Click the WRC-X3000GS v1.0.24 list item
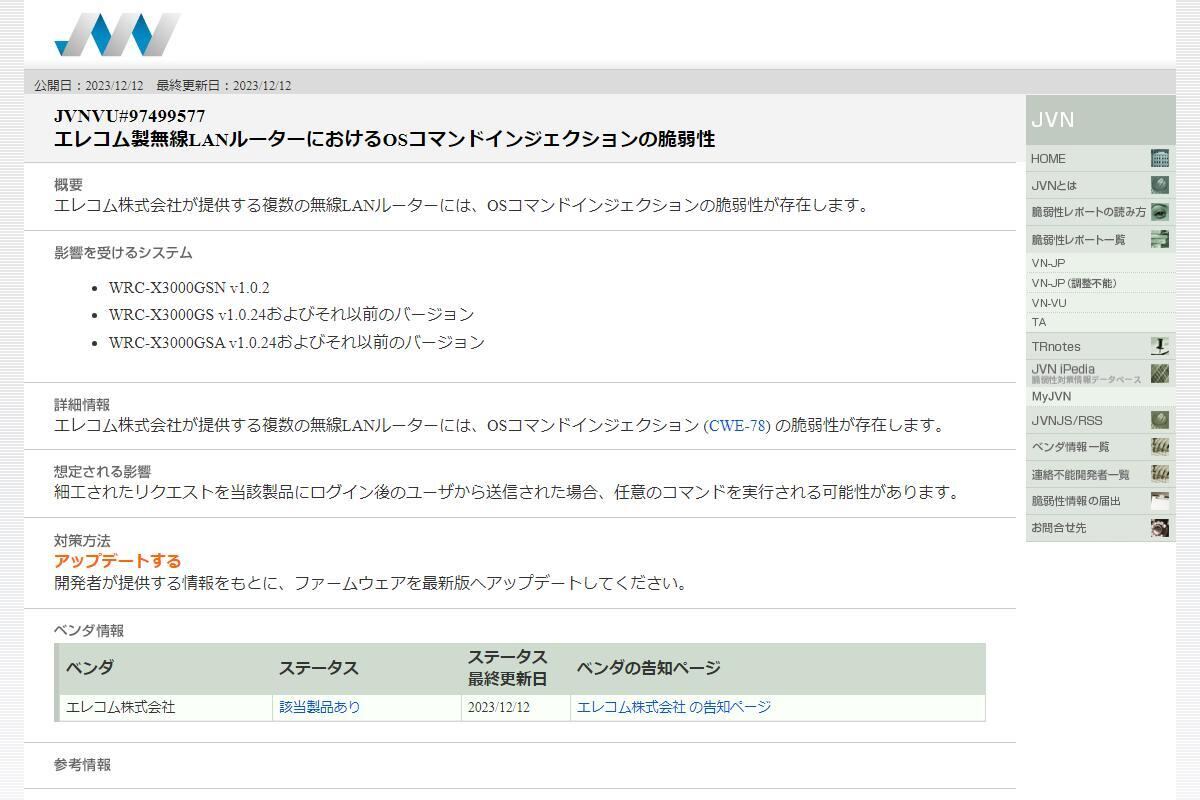The width and height of the screenshot is (1200, 800). coord(291,314)
